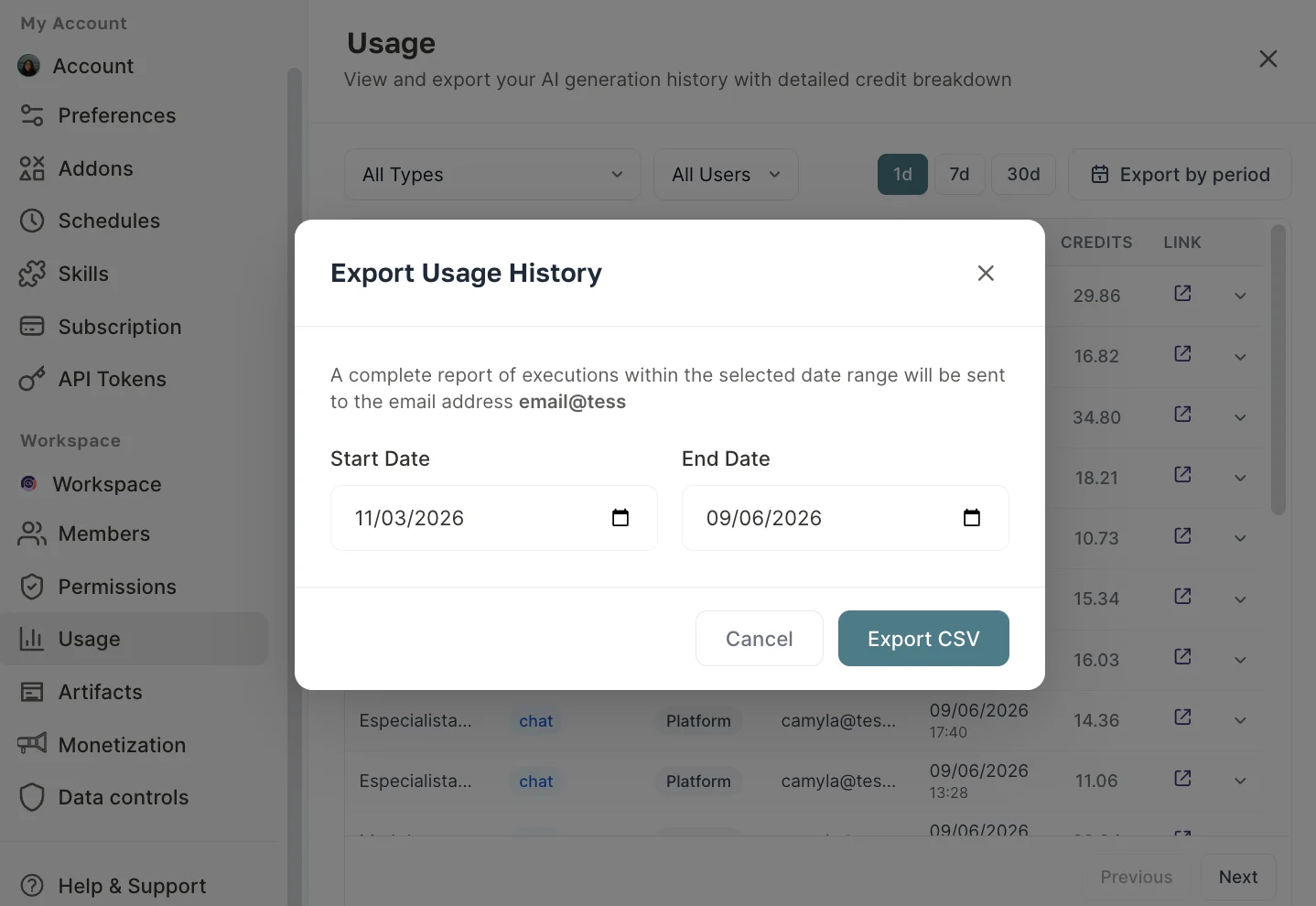Edit the Start Date field 11/03/2026
Image resolution: width=1316 pixels, height=906 pixels.
point(494,518)
